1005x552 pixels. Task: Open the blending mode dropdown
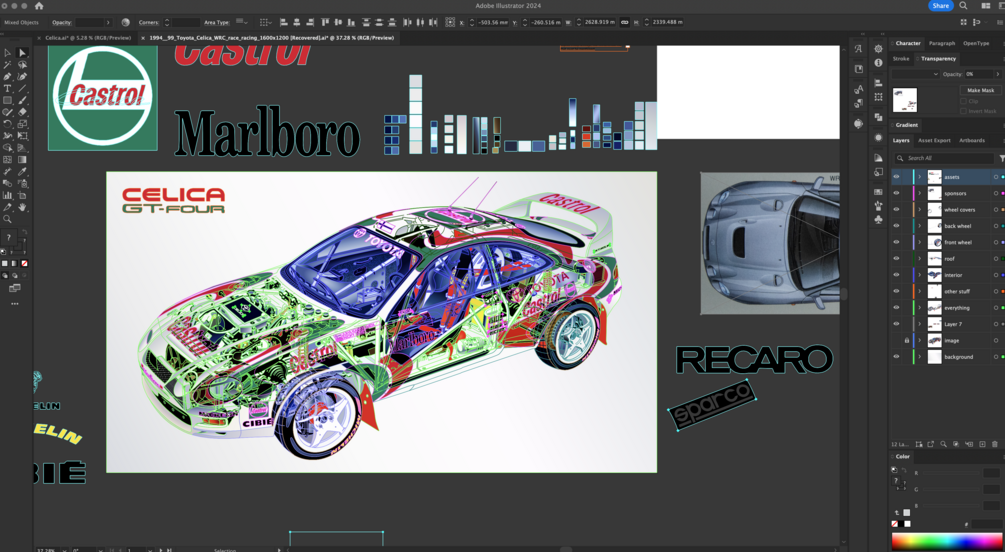pos(915,74)
